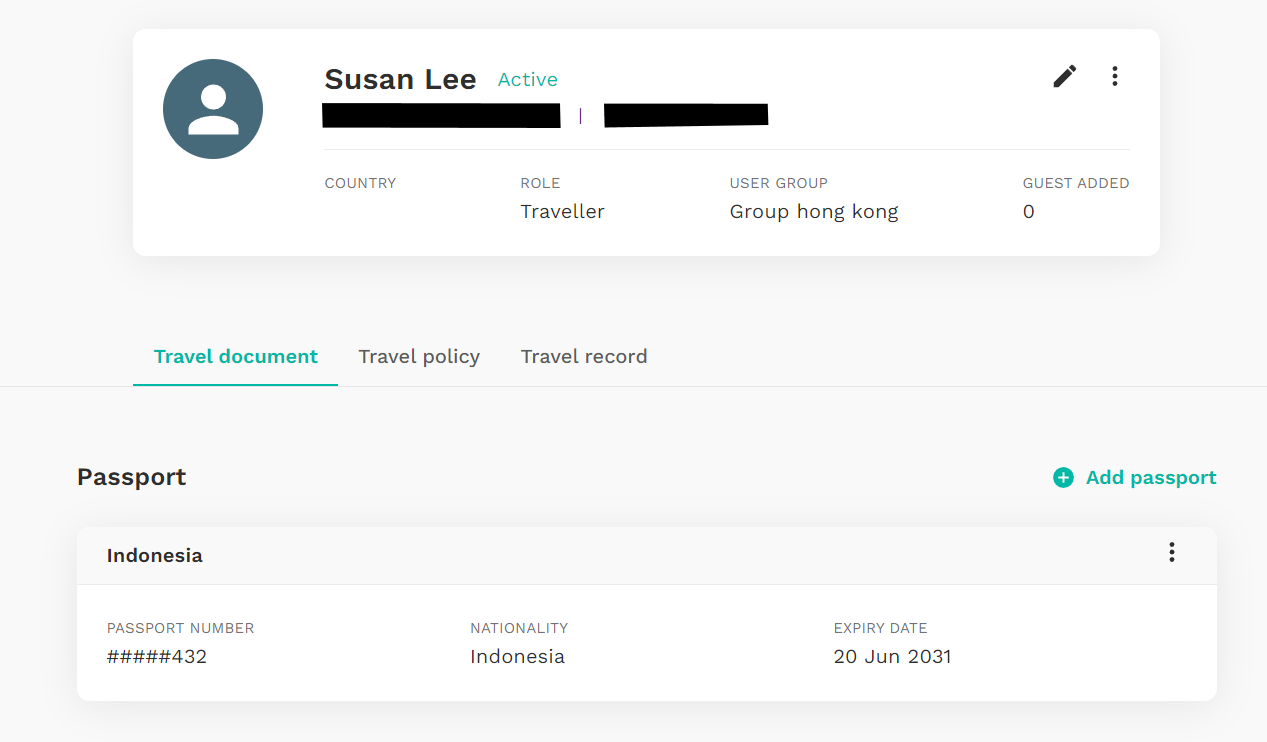The image size is (1267, 742).
Task: Open the profile card three-dot menu
Action: pyautogui.click(x=1115, y=76)
